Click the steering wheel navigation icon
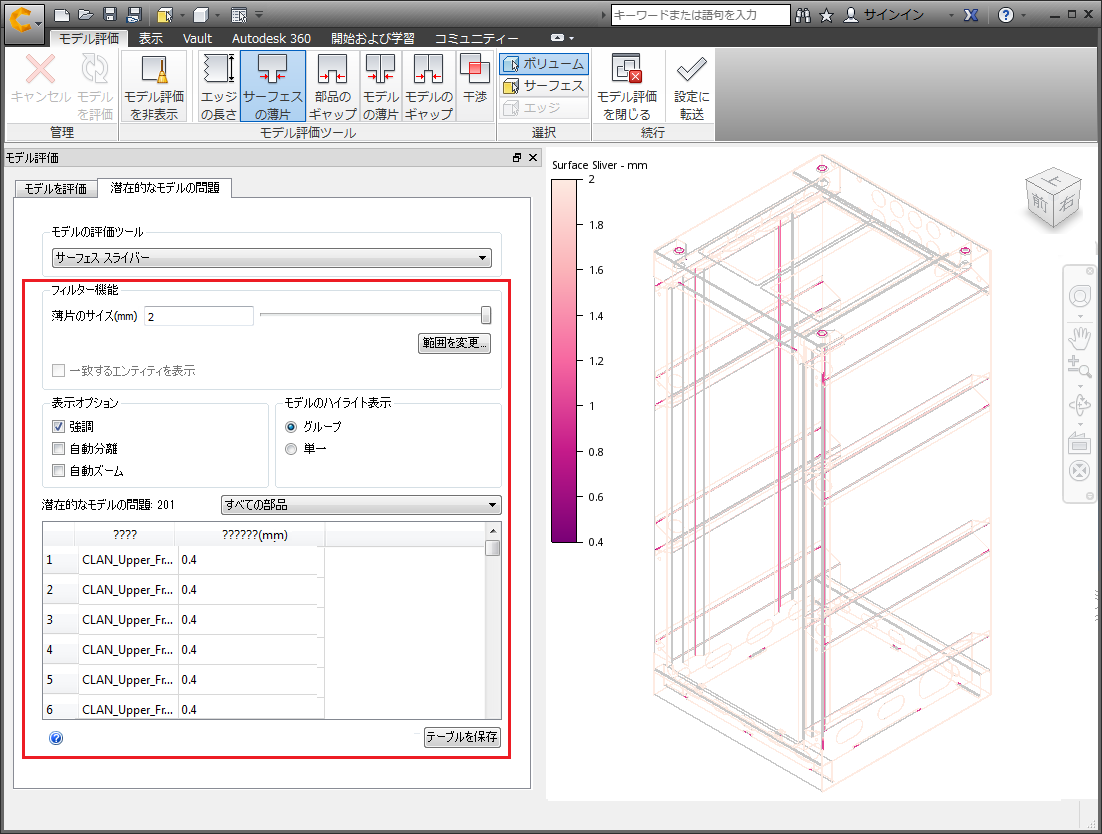1102x834 pixels. coord(1080,296)
